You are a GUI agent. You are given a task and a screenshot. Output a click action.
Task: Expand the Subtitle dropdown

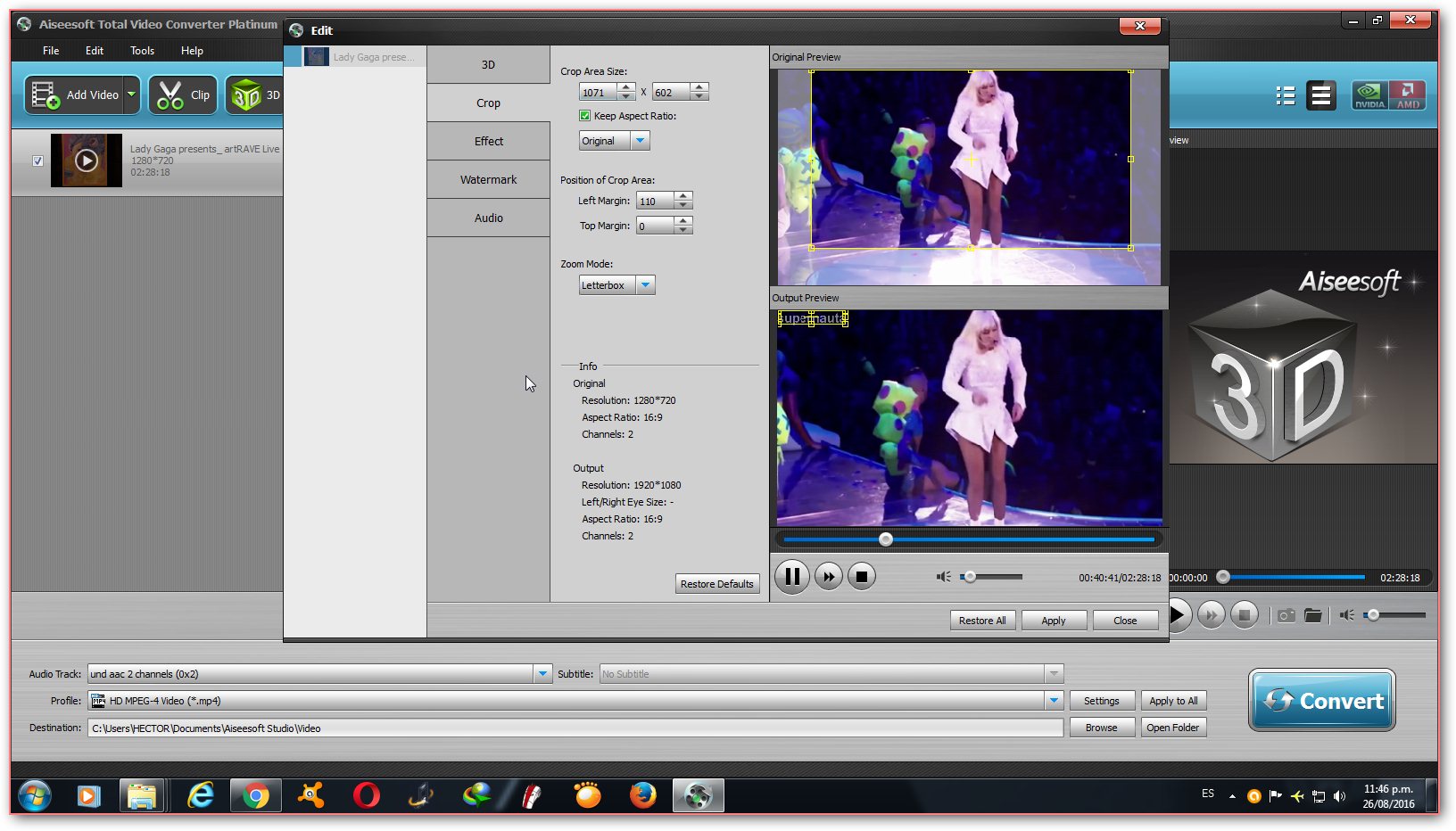pos(1054,674)
